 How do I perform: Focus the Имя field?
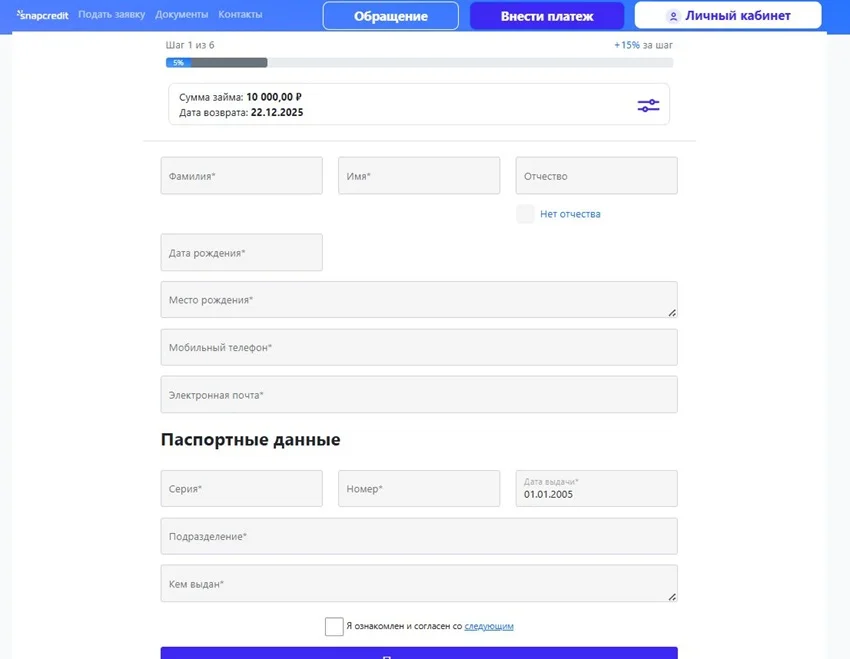coord(419,176)
